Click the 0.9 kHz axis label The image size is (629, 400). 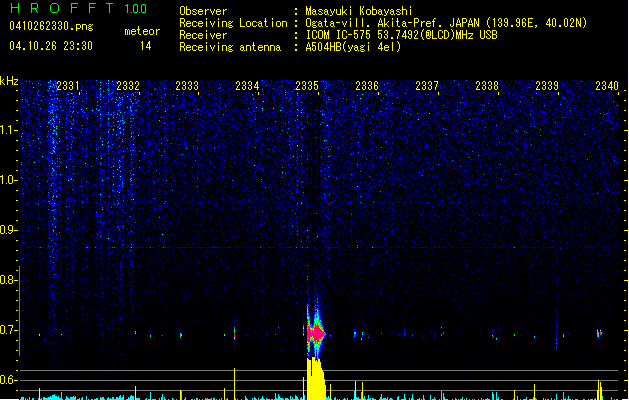click(x=8, y=230)
